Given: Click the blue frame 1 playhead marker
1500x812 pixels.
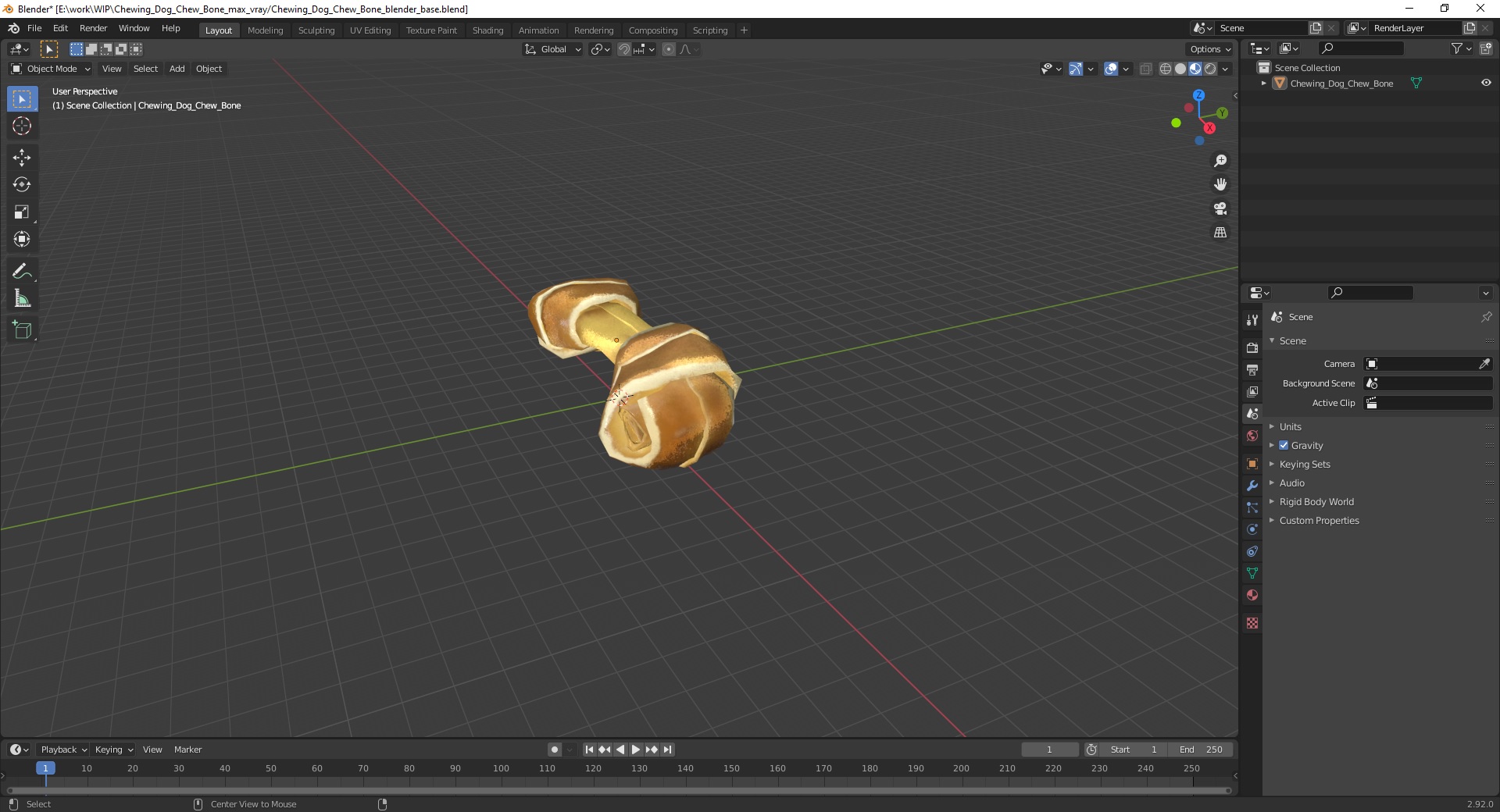Looking at the screenshot, I should click(x=45, y=768).
